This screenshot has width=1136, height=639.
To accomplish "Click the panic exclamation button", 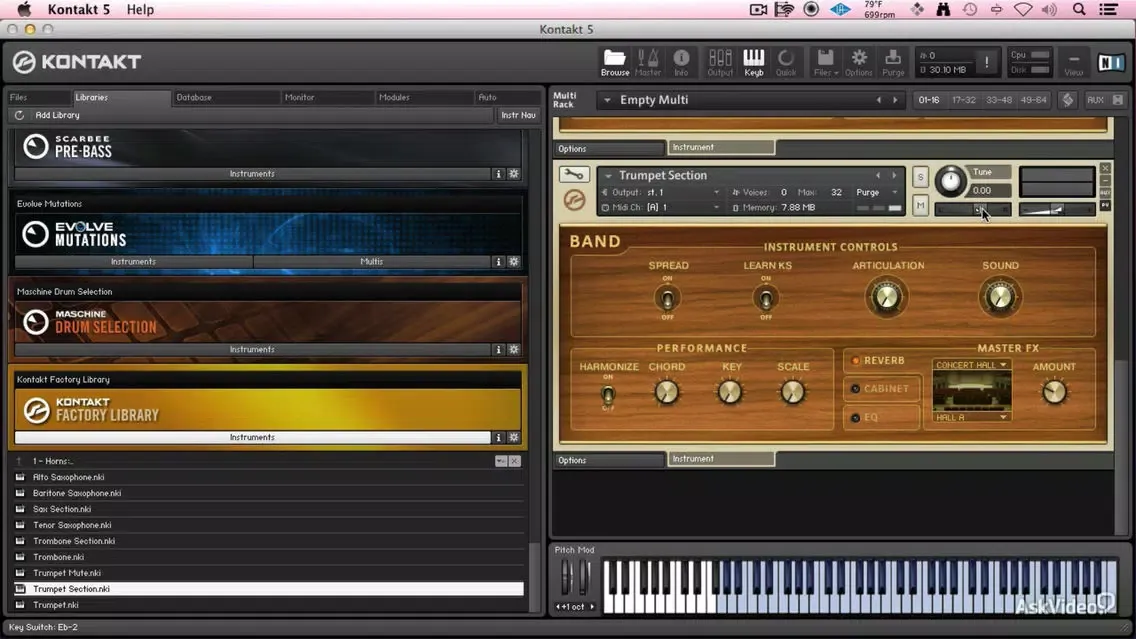I will click(986, 63).
